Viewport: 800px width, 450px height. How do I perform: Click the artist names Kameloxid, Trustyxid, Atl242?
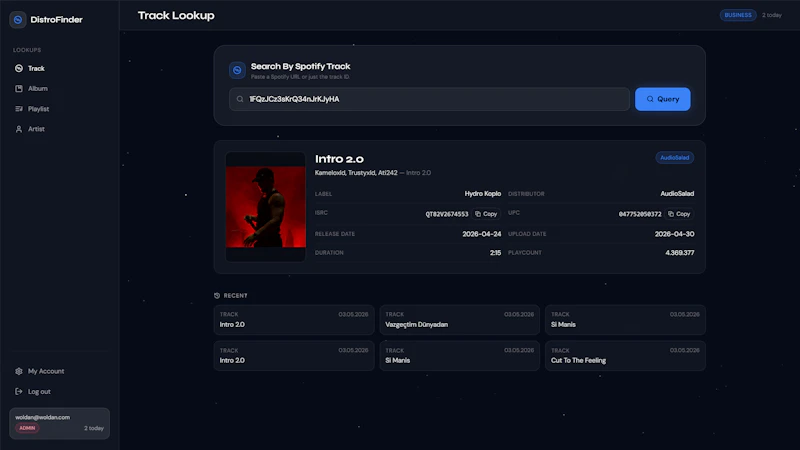[356, 173]
